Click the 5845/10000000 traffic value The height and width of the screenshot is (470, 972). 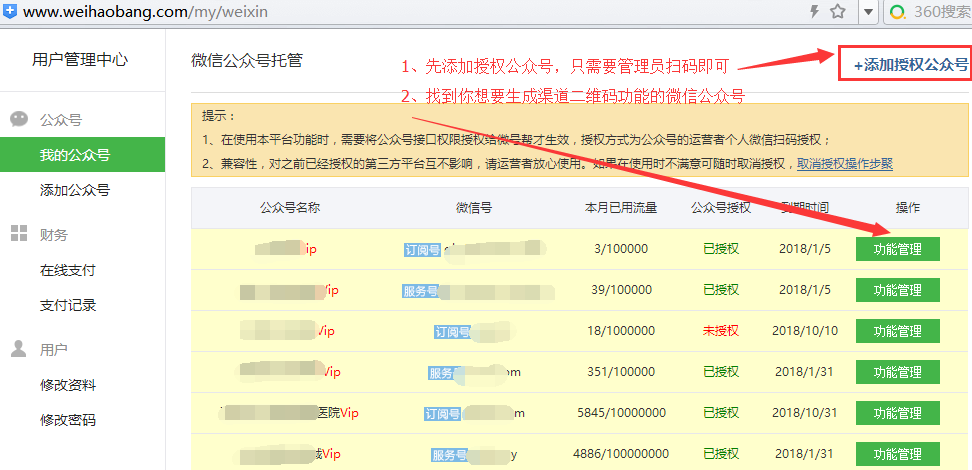621,413
